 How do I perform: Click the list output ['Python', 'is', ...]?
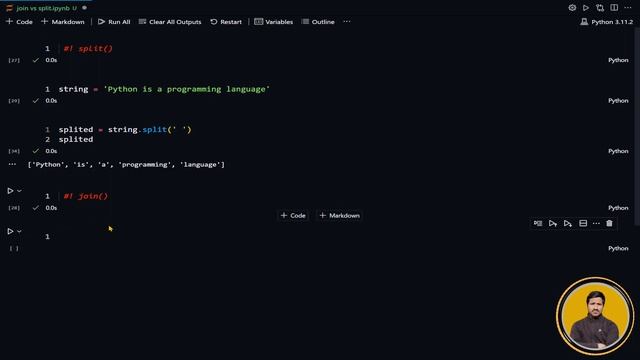[x=126, y=164]
